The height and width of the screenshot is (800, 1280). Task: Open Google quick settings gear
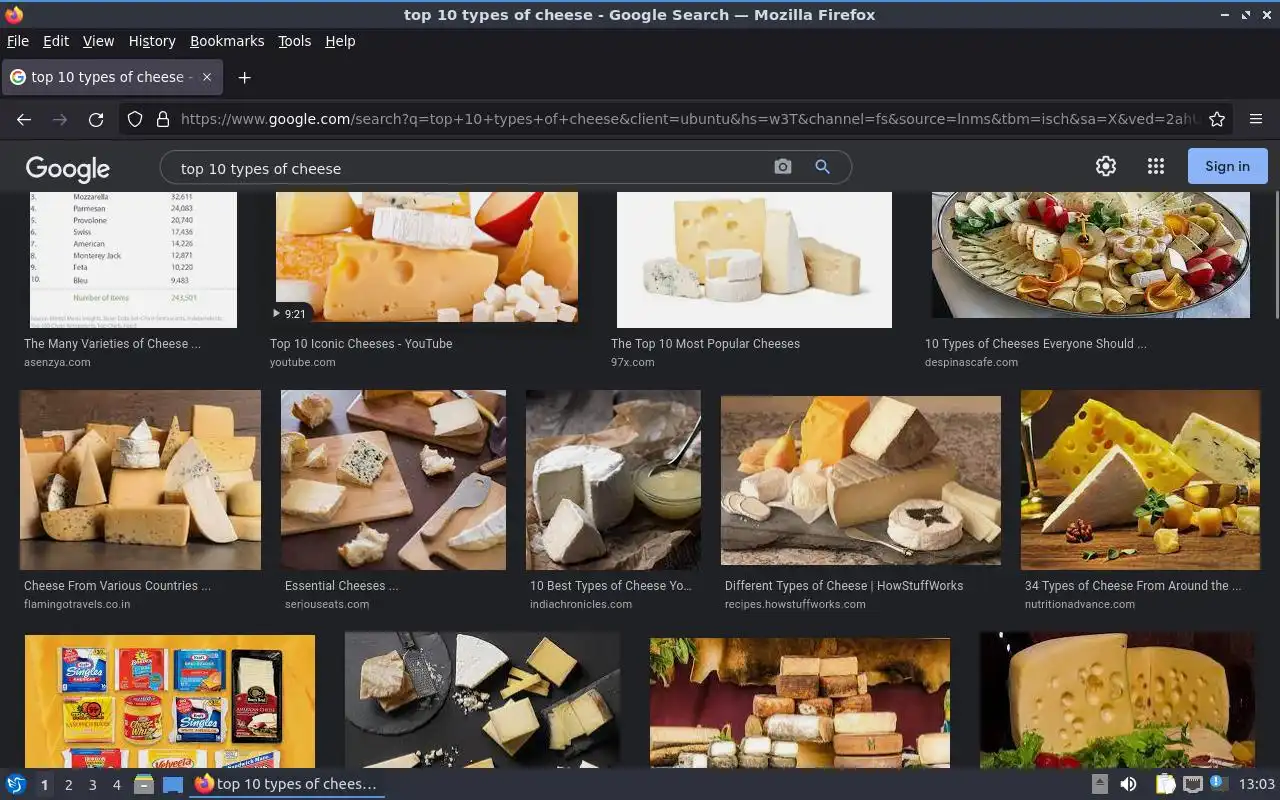[1106, 167]
